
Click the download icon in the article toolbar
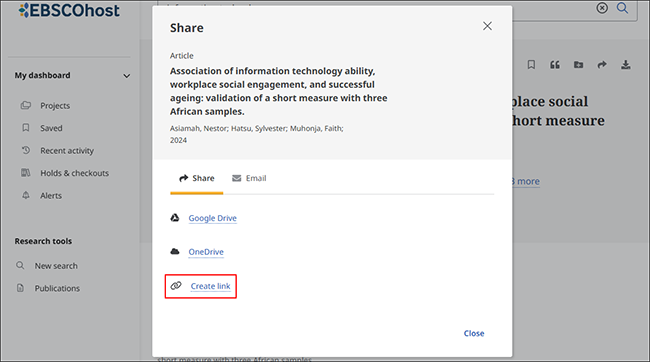[x=626, y=65]
